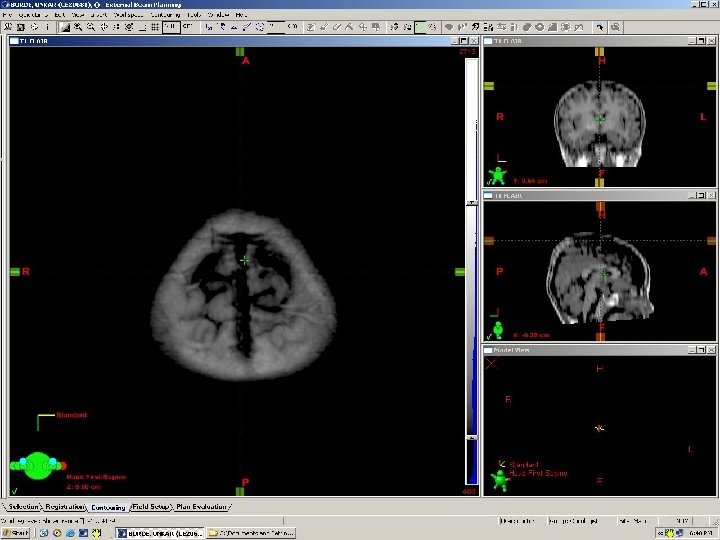Go to the Plan Evaluation tab

[203, 507]
